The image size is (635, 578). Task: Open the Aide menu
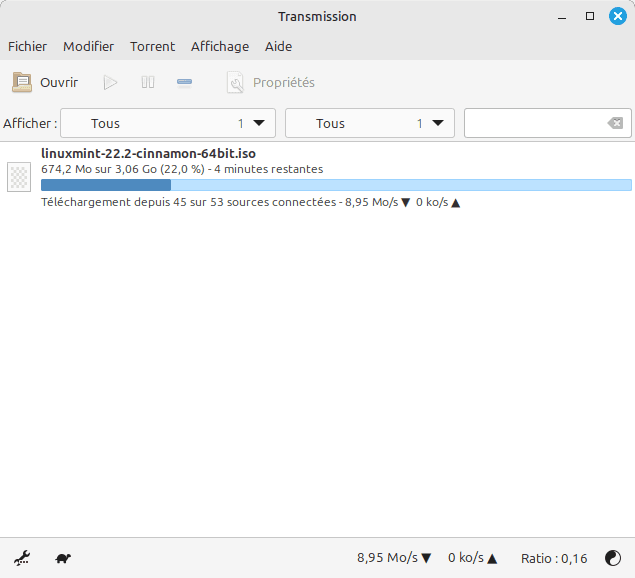278,46
